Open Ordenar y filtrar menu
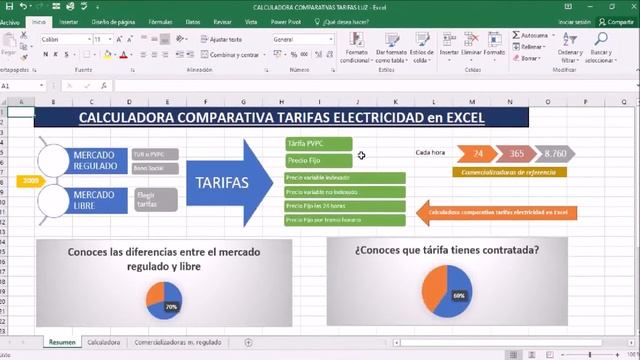Screen dimensions: 640x360 point(570,48)
